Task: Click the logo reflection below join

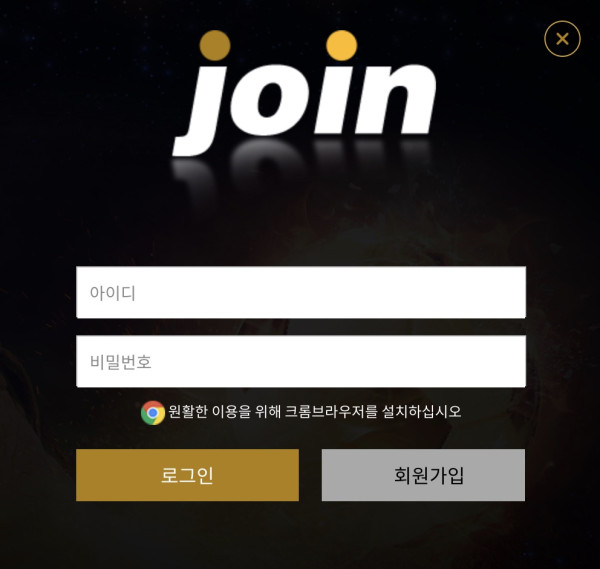Action: pos(302,168)
